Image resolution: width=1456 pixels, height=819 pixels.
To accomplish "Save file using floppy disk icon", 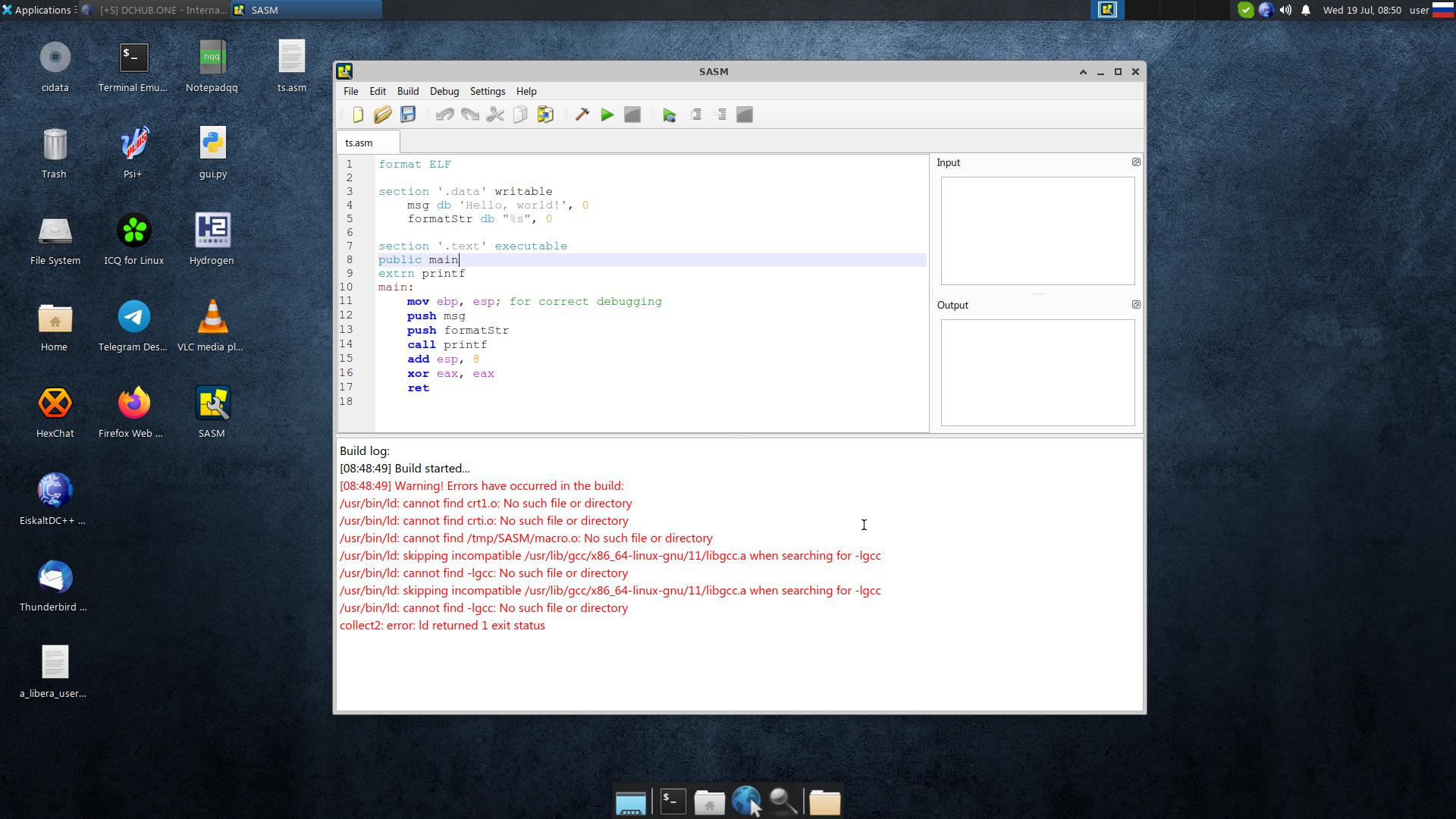I will point(408,115).
